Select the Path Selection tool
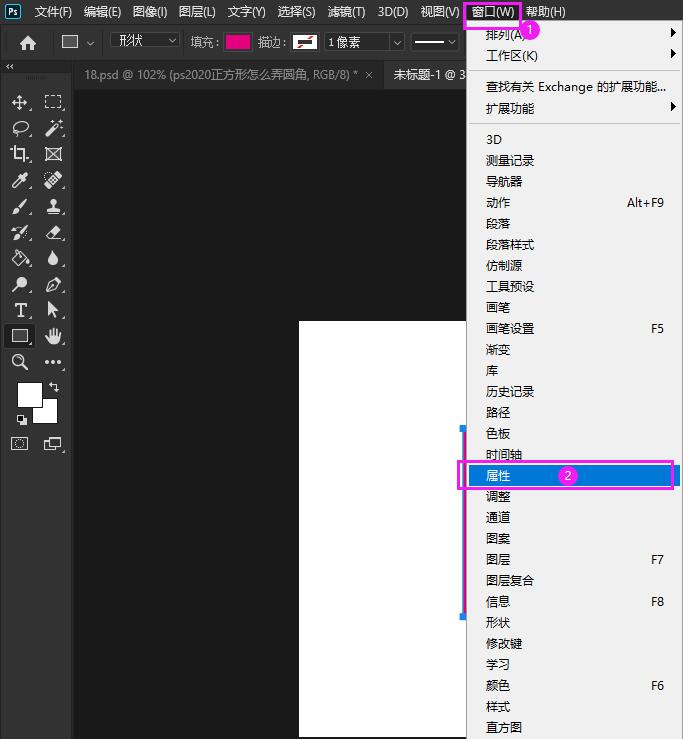Screen dimensions: 683x739 [x=53, y=310]
